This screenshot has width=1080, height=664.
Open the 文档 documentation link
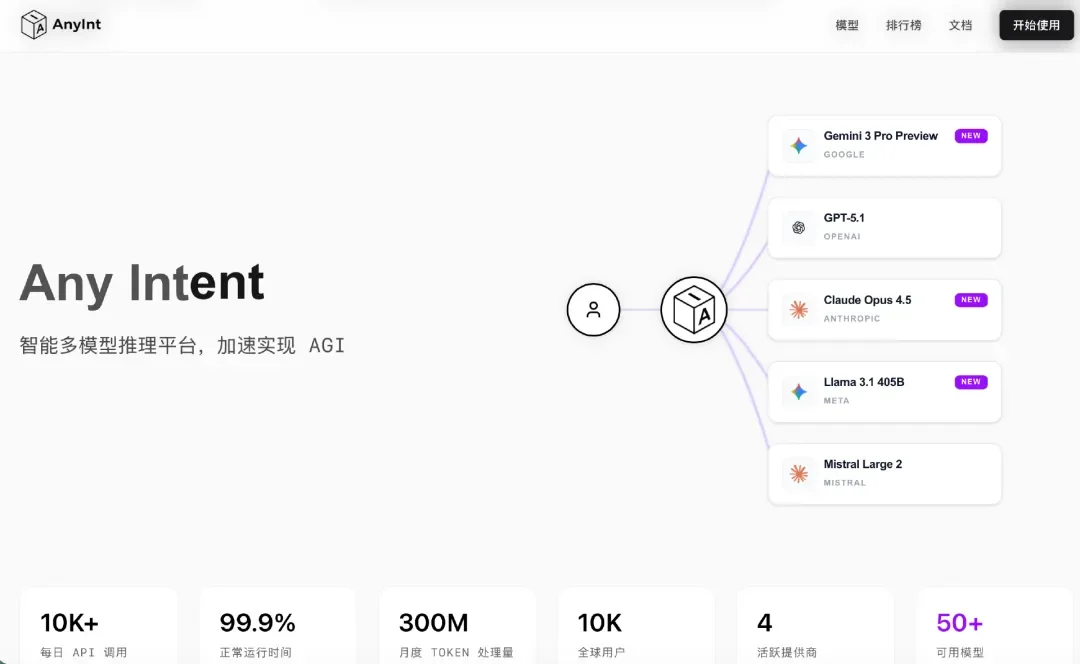(x=959, y=25)
